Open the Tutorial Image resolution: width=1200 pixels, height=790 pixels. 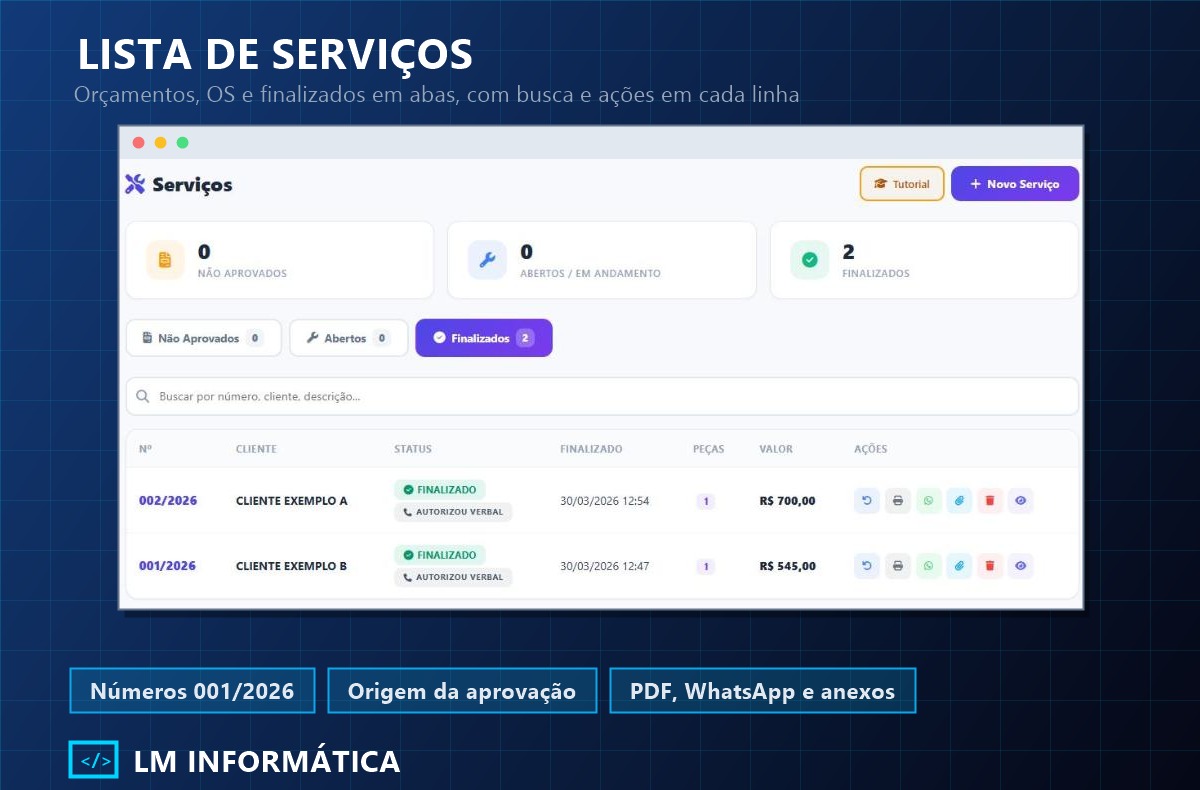pyautogui.click(x=902, y=184)
